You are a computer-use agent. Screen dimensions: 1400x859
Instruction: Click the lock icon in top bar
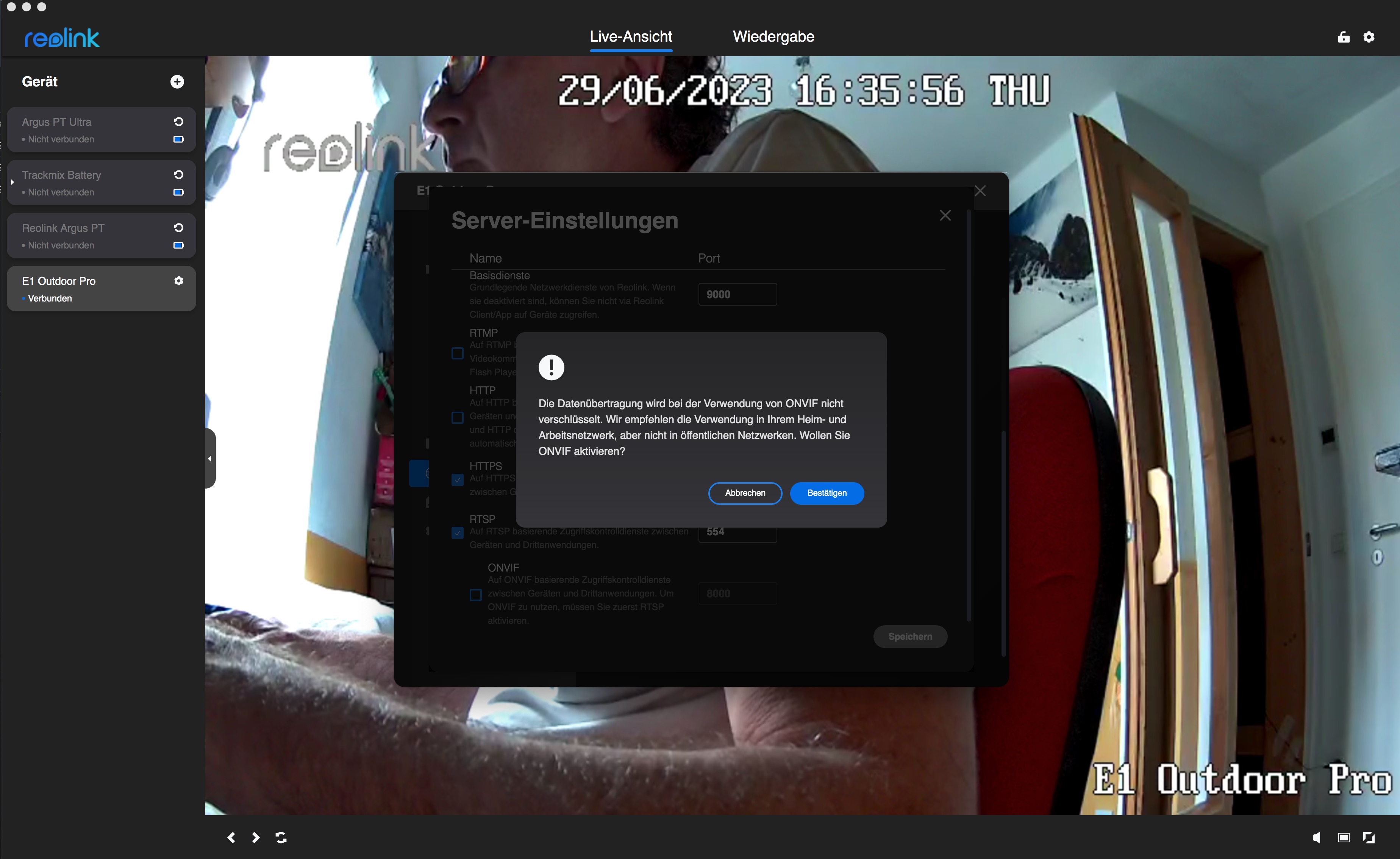tap(1343, 37)
